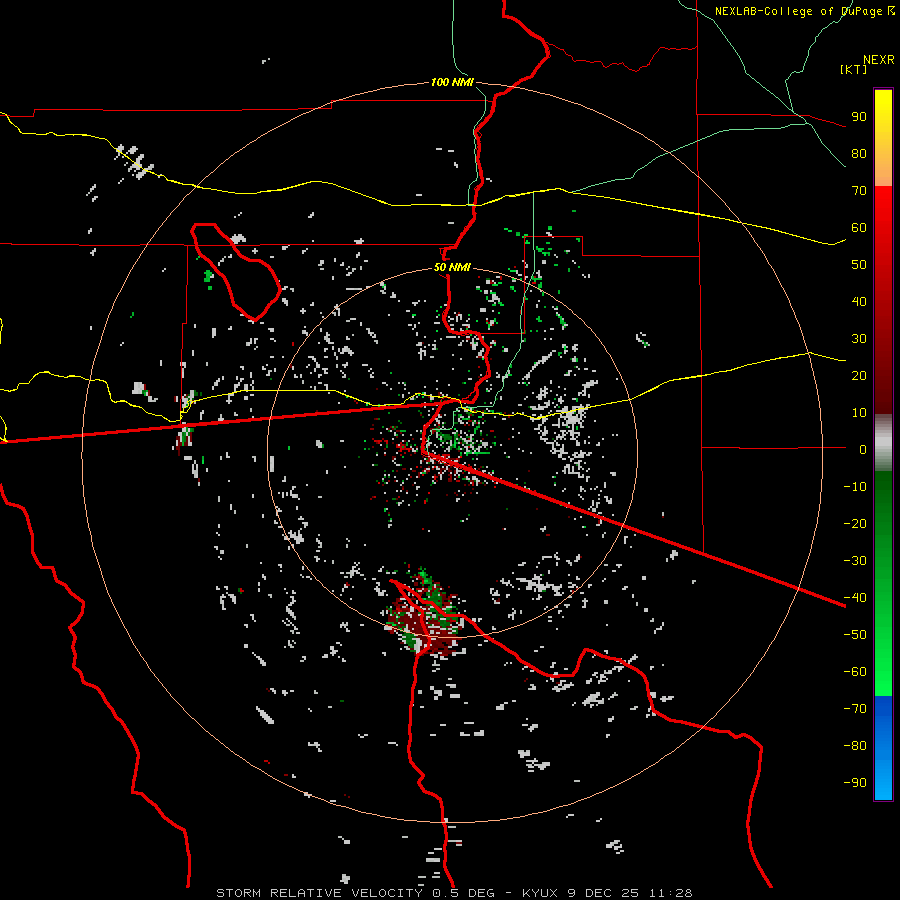The image size is (900, 900).
Task: Click the -10 value on the velocity scale
Action: click(855, 487)
